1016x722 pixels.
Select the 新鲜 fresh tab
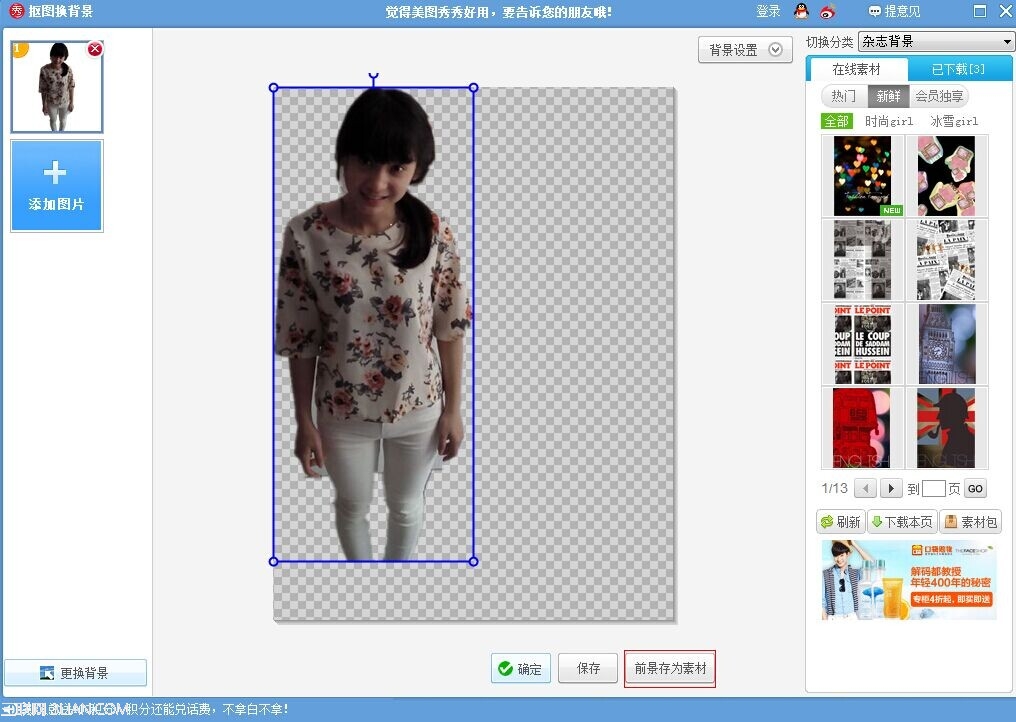point(888,96)
